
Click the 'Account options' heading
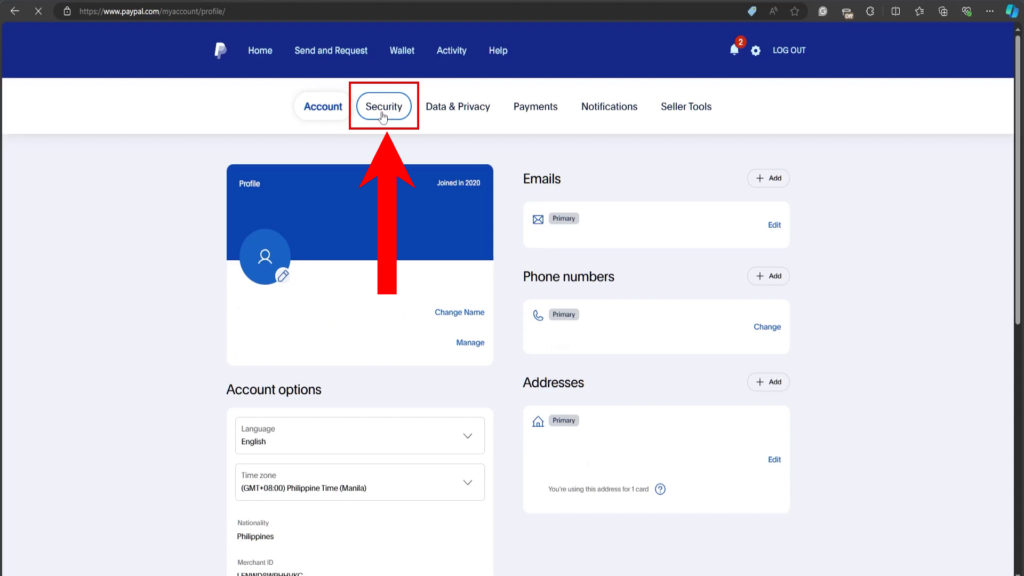[x=274, y=389]
